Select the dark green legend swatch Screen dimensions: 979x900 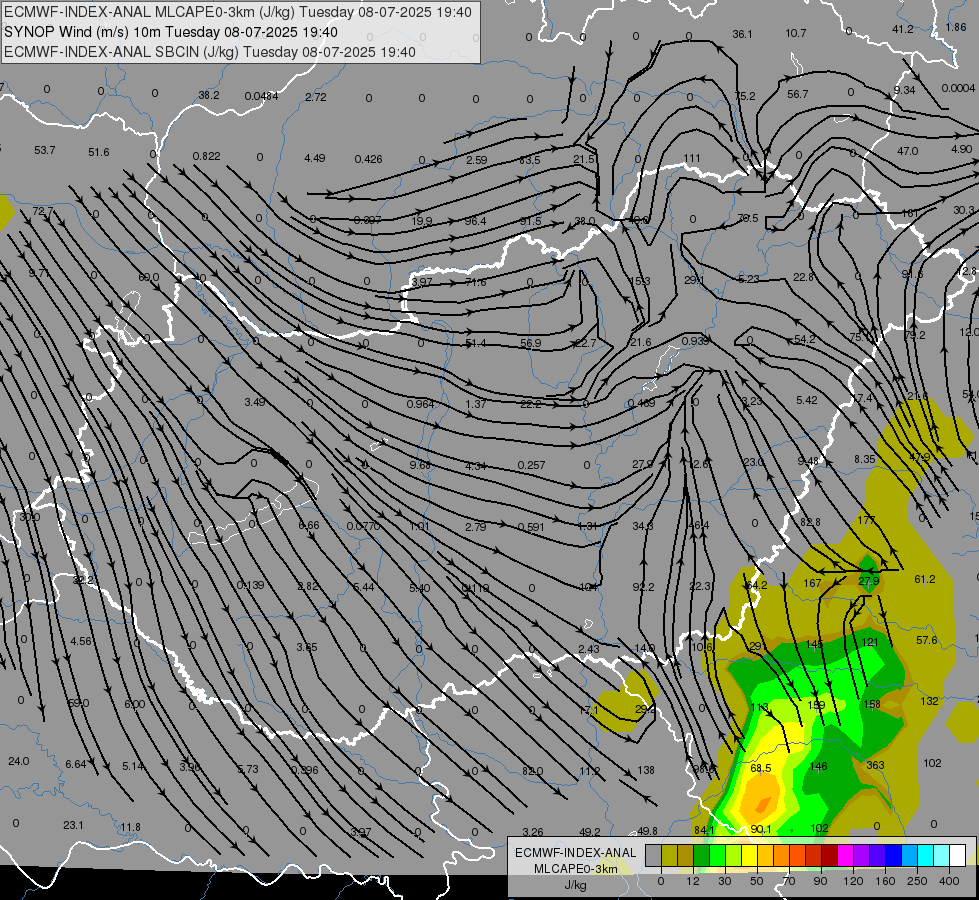pyautogui.click(x=701, y=855)
